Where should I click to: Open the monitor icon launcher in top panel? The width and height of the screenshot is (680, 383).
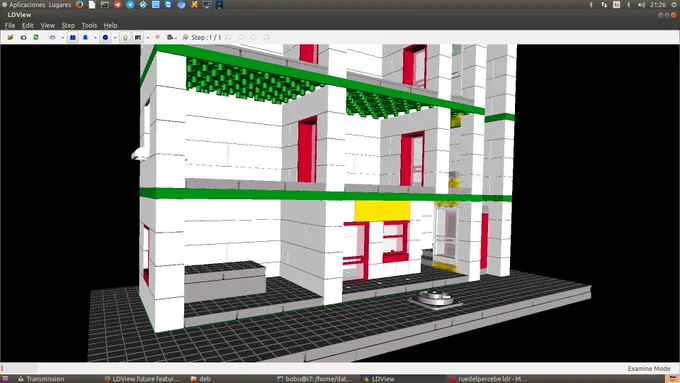[x=206, y=5]
